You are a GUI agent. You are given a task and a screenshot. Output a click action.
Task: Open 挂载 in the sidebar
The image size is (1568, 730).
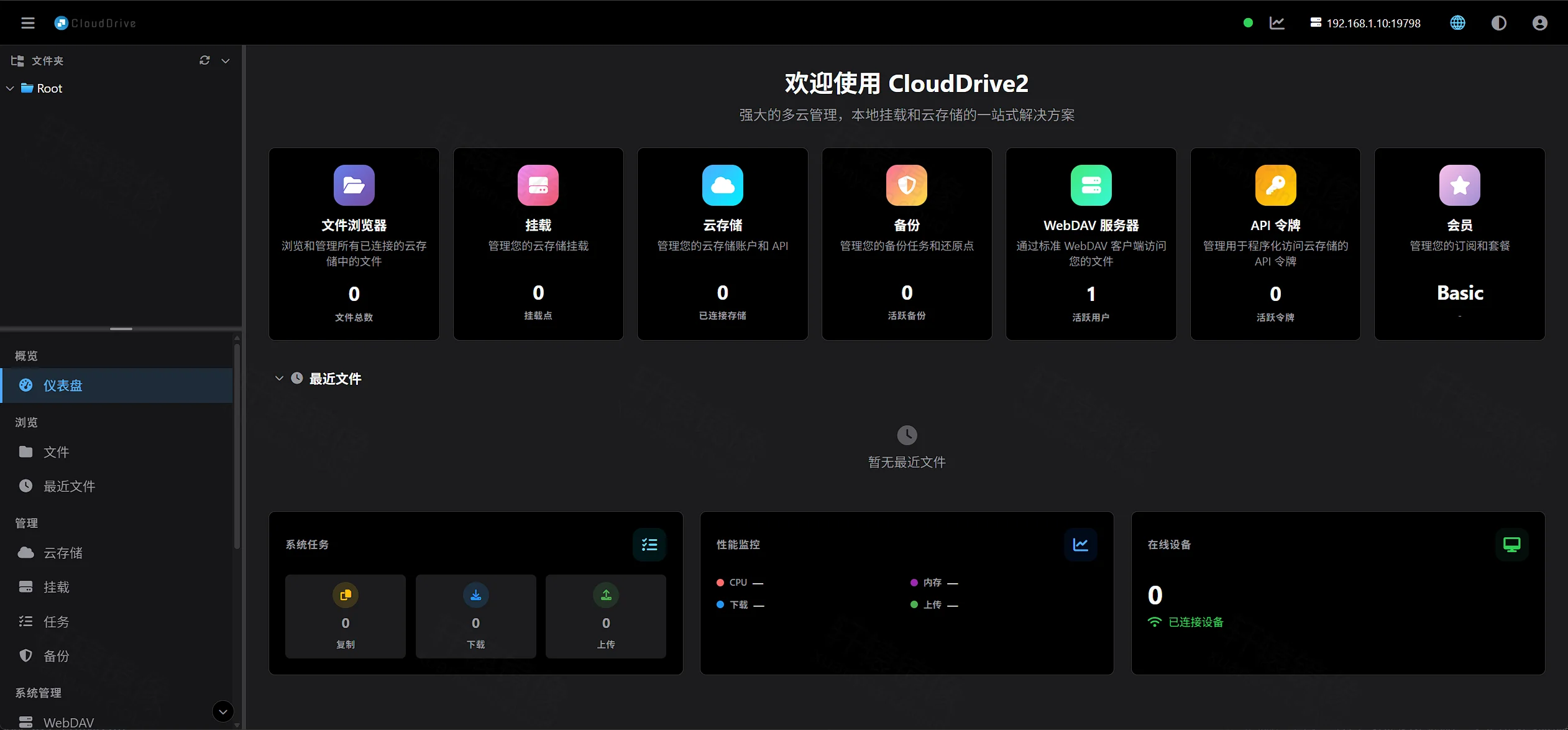(117, 587)
